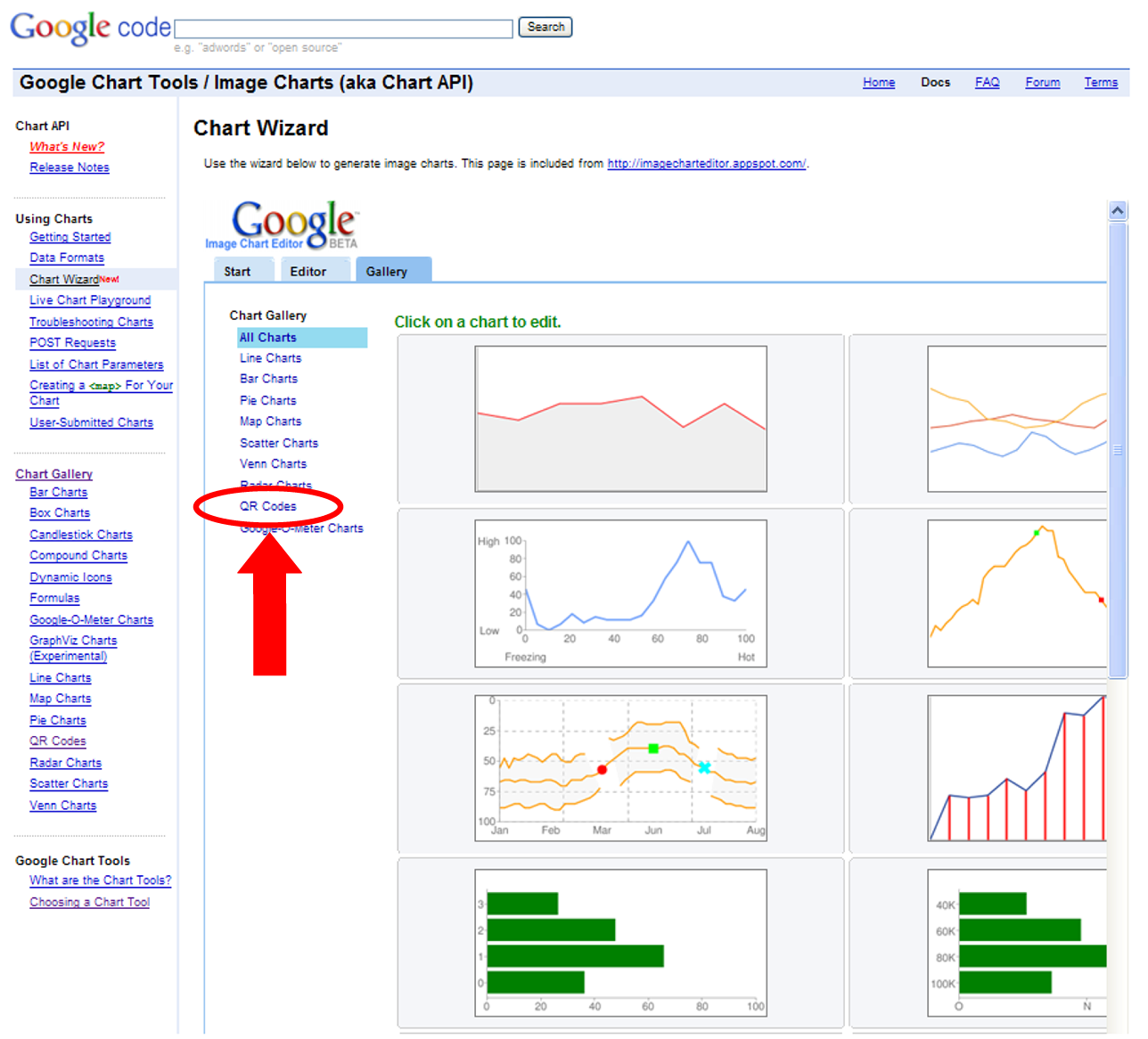Open List of Chart Parameters link
The width and height of the screenshot is (1148, 1039).
(96, 364)
